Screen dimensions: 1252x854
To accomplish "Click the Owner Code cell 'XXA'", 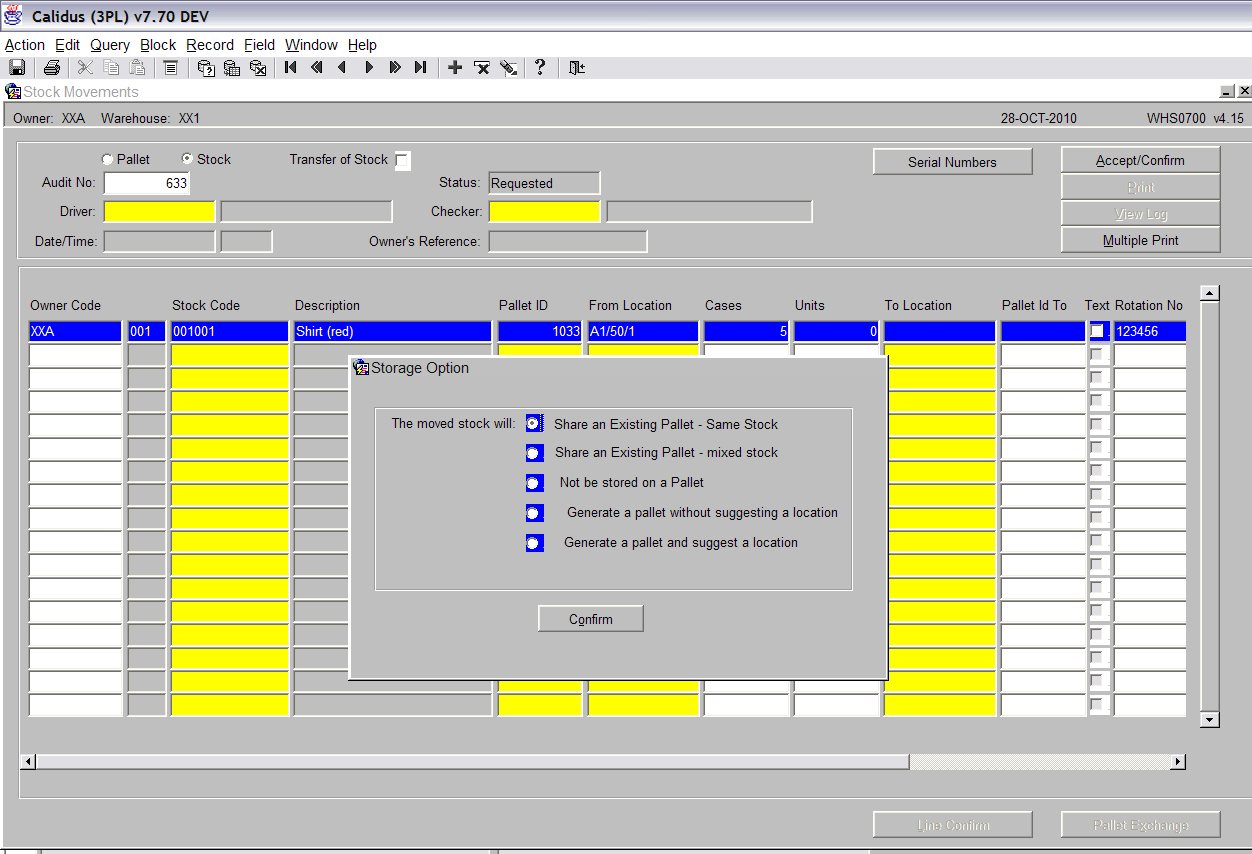I will pyautogui.click(x=76, y=331).
